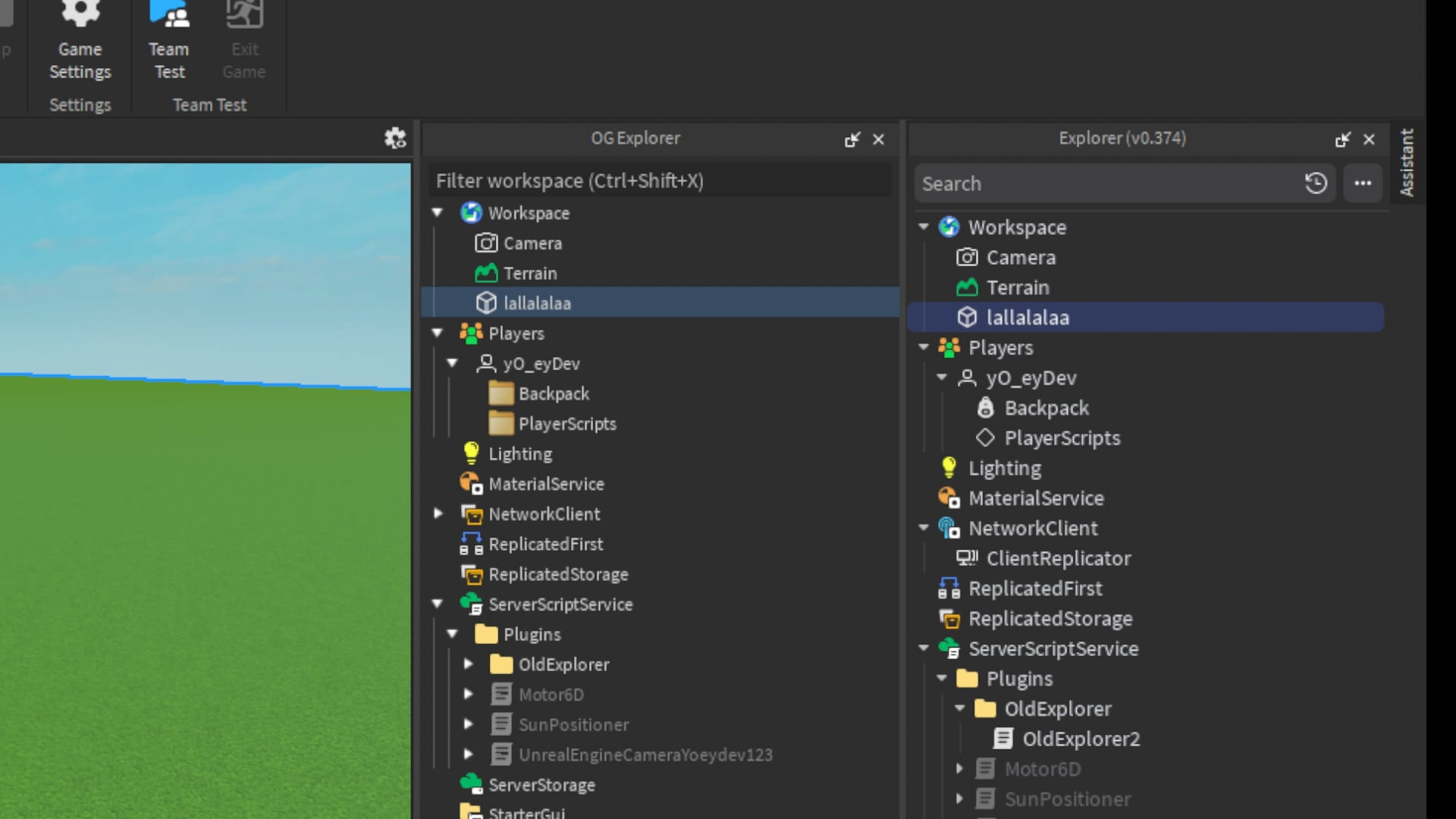This screenshot has width=1456, height=819.
Task: Undock the OG Explorer panel
Action: pos(852,140)
